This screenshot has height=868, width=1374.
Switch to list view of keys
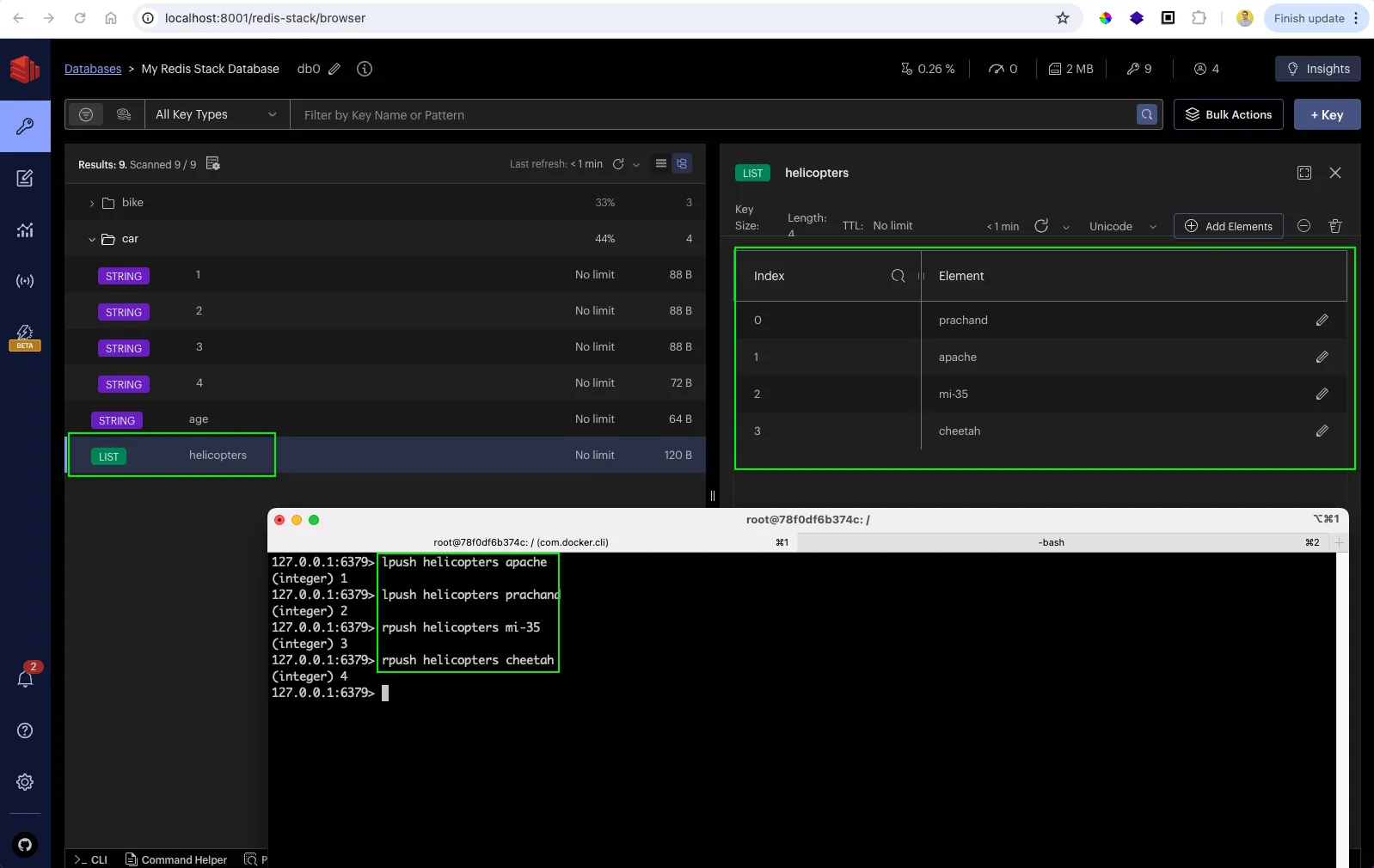[660, 163]
